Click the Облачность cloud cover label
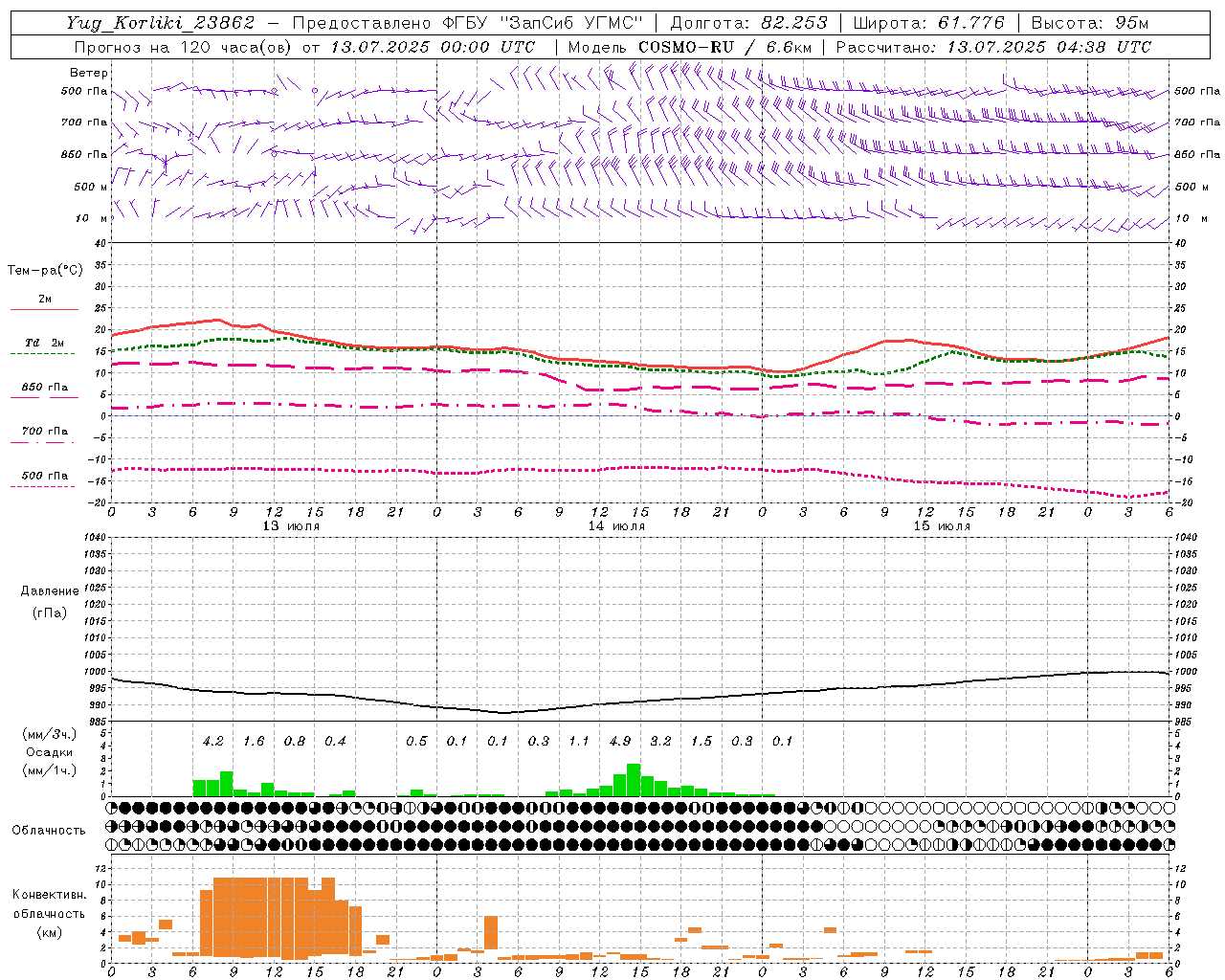The height and width of the screenshot is (980, 1225). point(49,830)
